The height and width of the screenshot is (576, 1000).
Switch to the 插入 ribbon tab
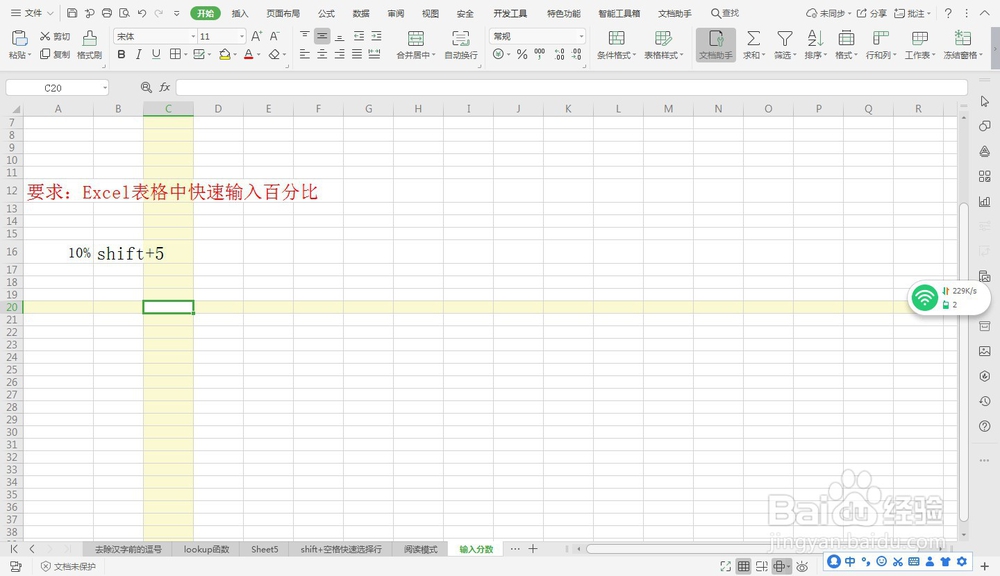click(238, 14)
